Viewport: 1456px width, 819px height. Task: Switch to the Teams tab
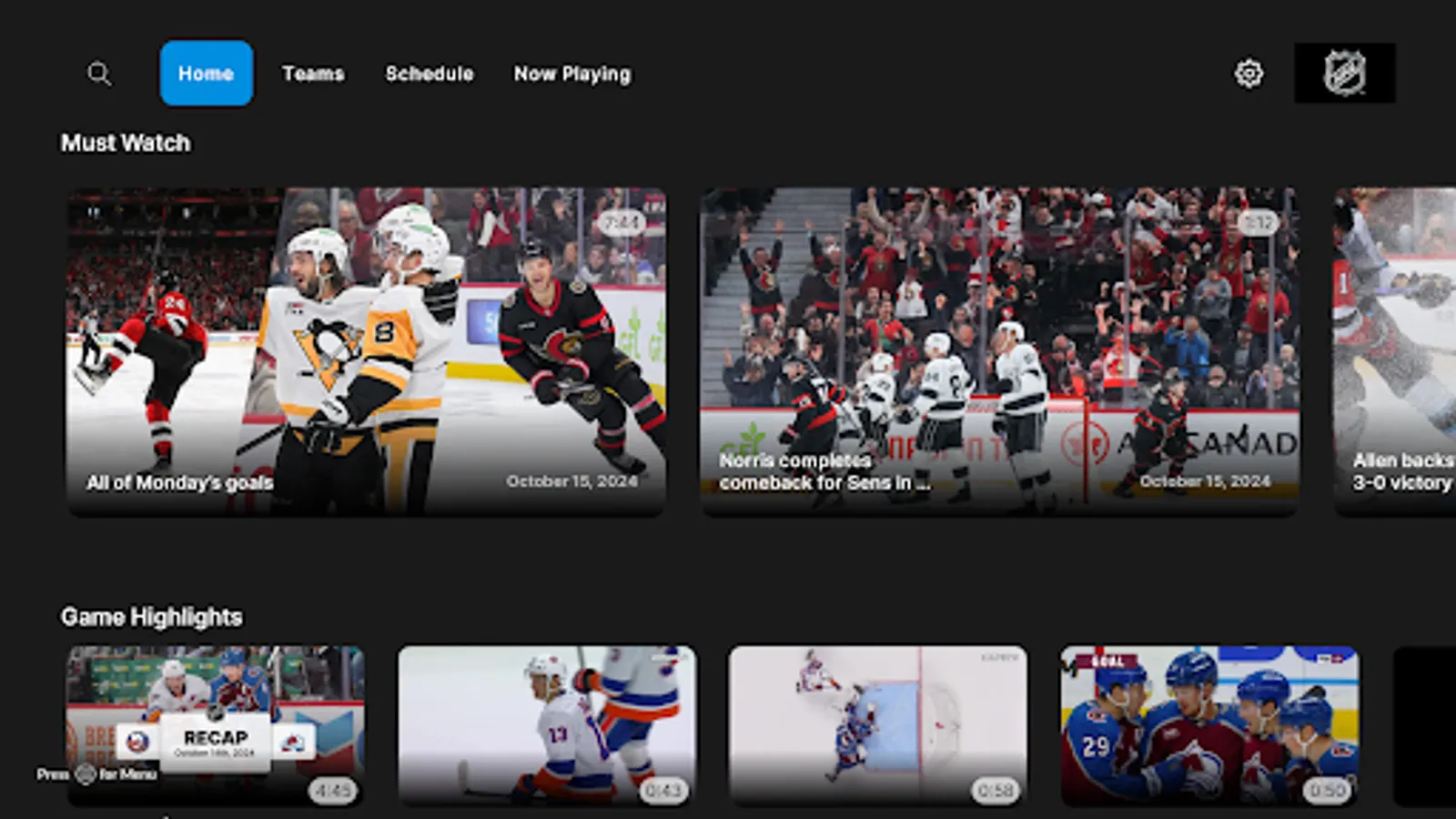pos(313,74)
